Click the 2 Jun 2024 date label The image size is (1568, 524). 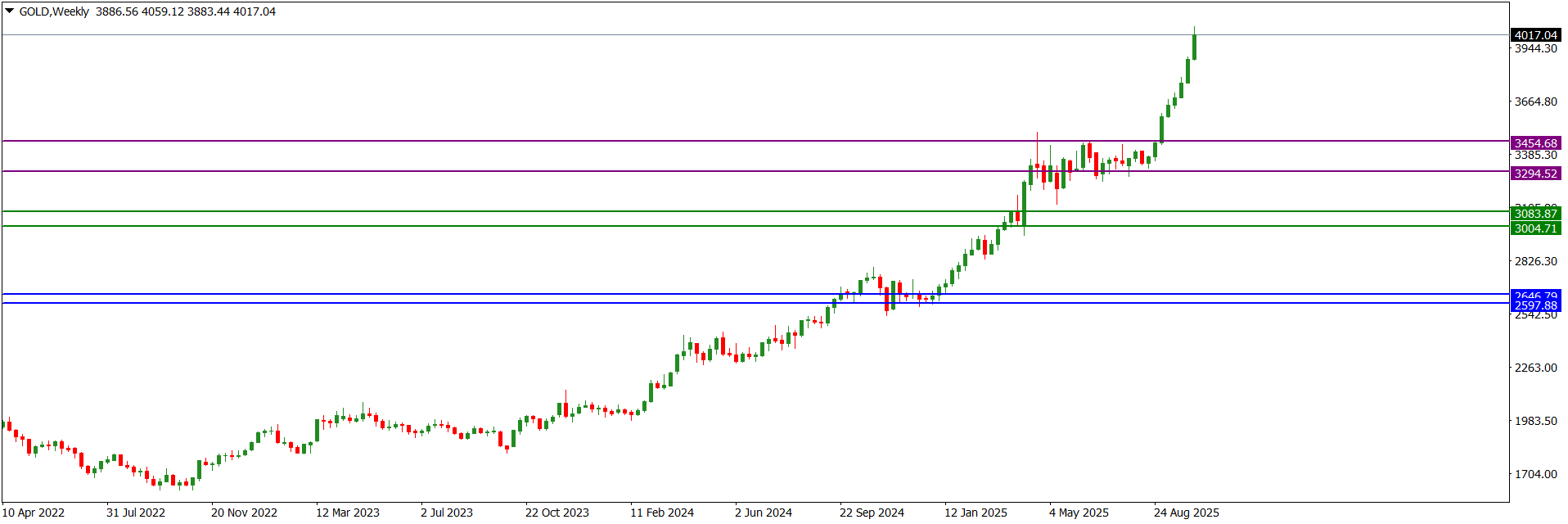pyautogui.click(x=764, y=513)
